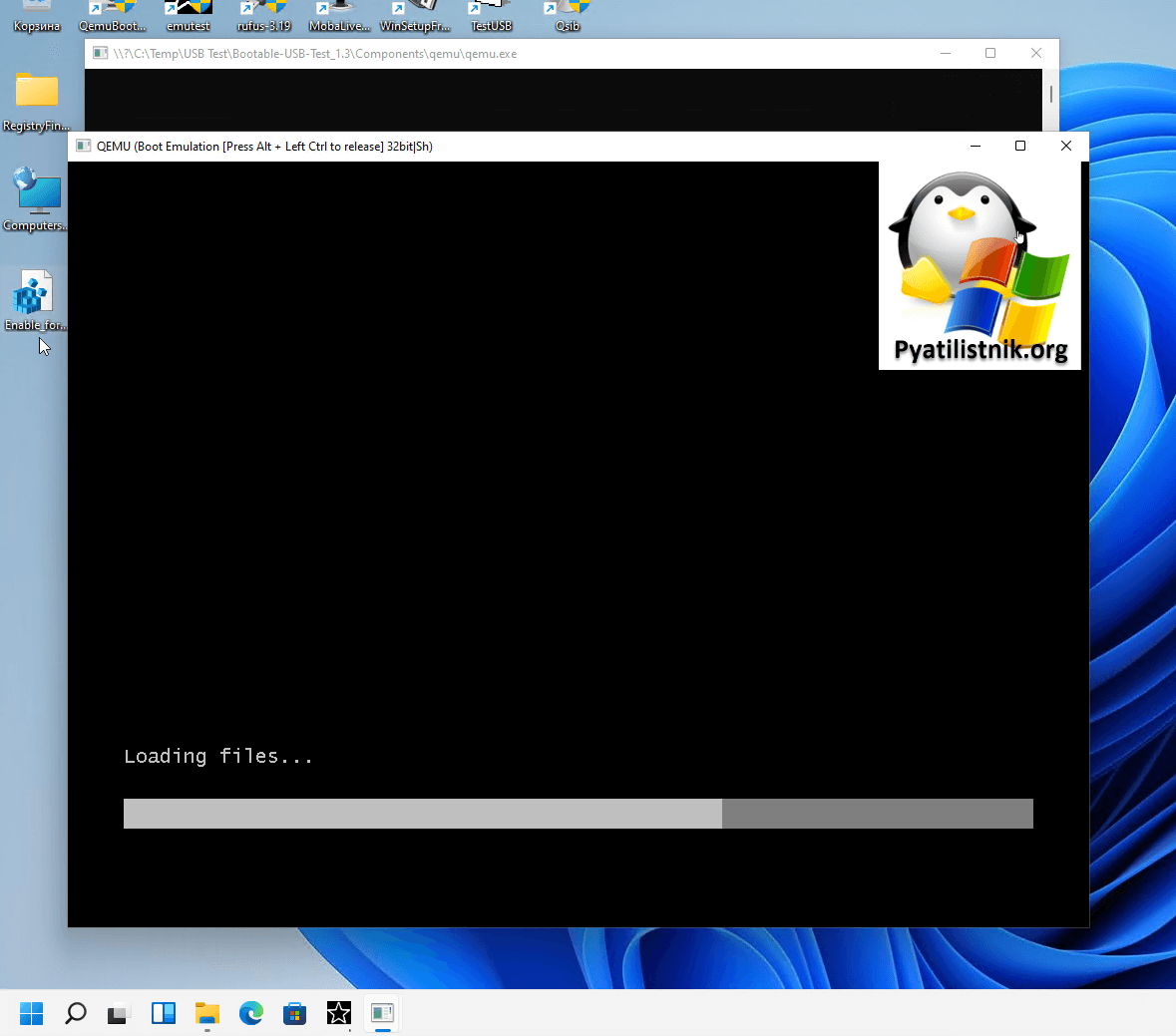
Task: Launch the QemuBoot desktop shortcut
Action: [113, 17]
